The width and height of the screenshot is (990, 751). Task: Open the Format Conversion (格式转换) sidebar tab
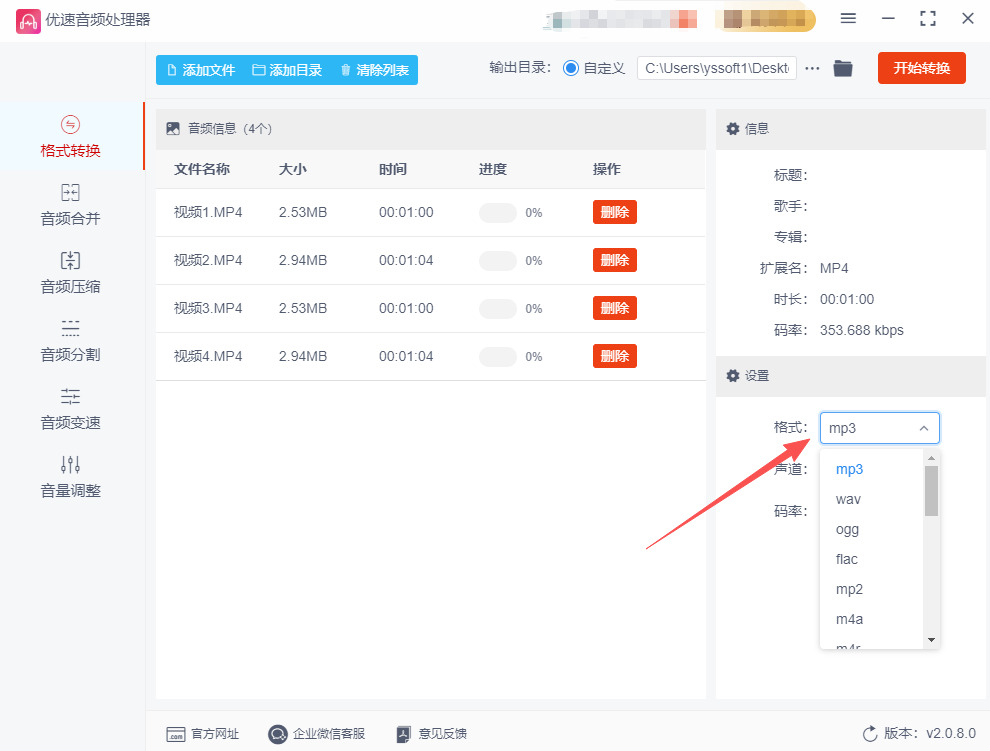[x=71, y=136]
